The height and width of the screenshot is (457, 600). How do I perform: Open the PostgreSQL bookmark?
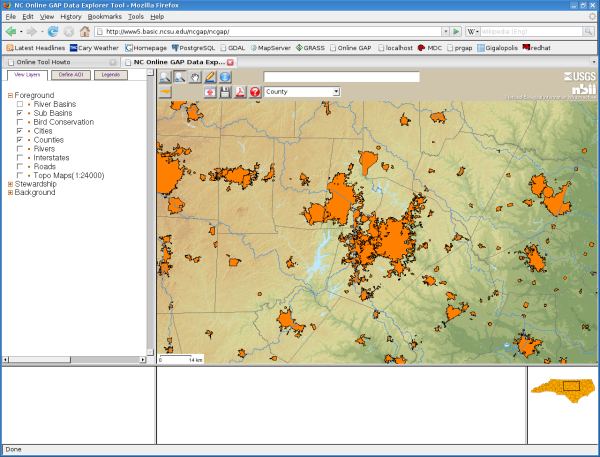(x=193, y=48)
